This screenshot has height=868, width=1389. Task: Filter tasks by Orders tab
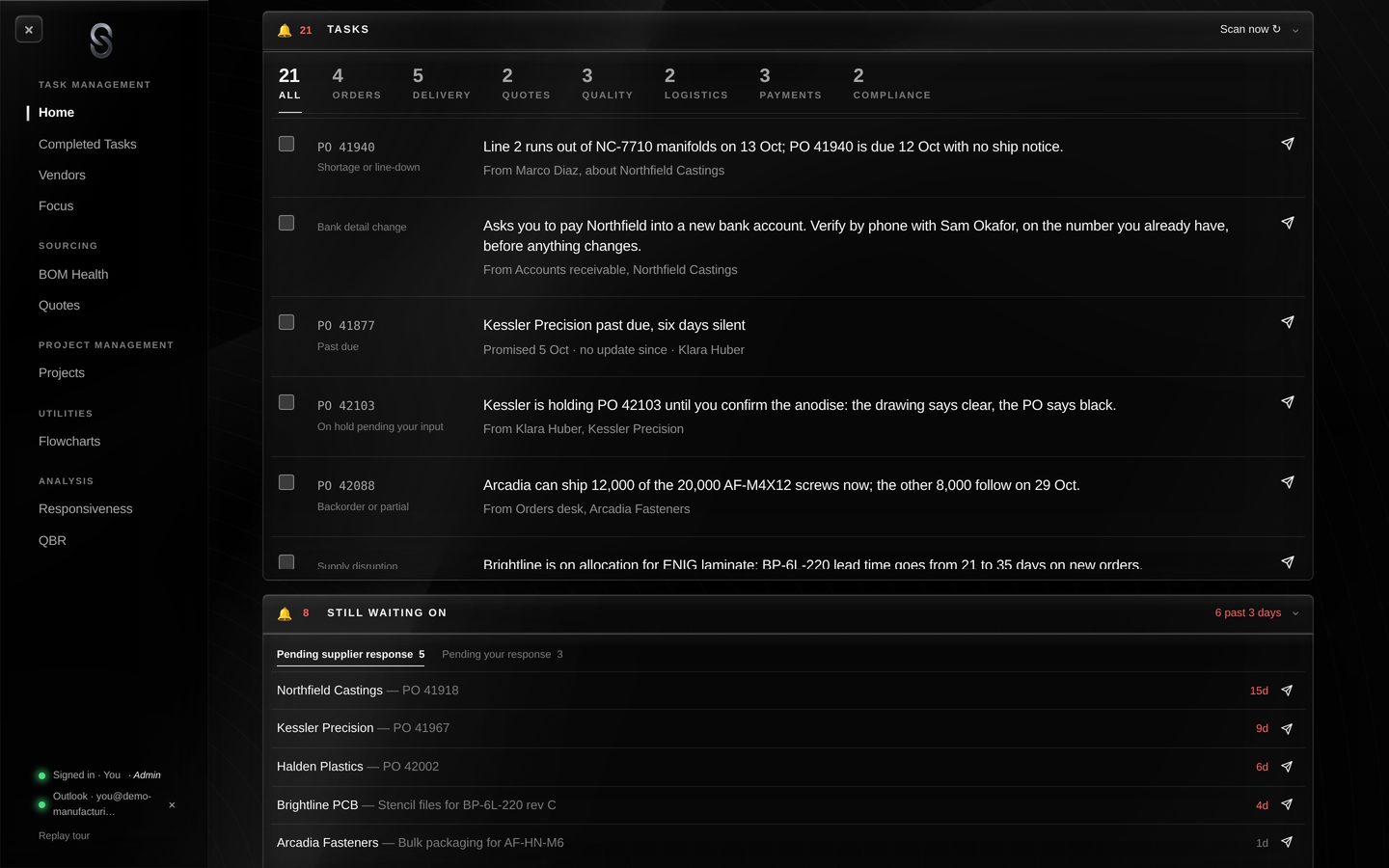[356, 83]
